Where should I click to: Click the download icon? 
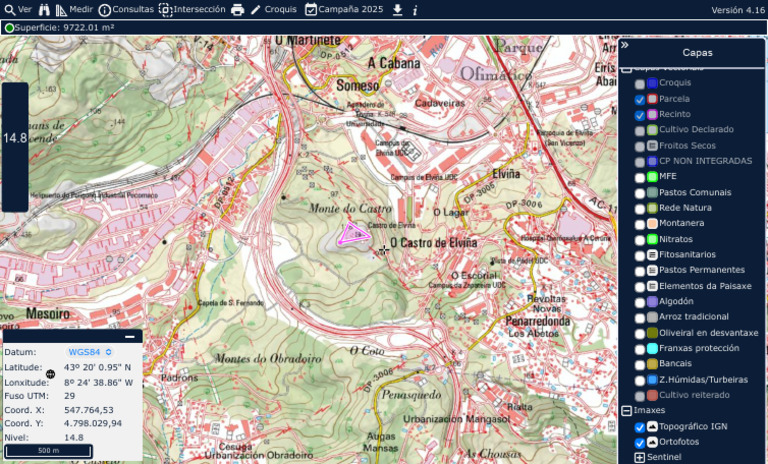pos(398,10)
